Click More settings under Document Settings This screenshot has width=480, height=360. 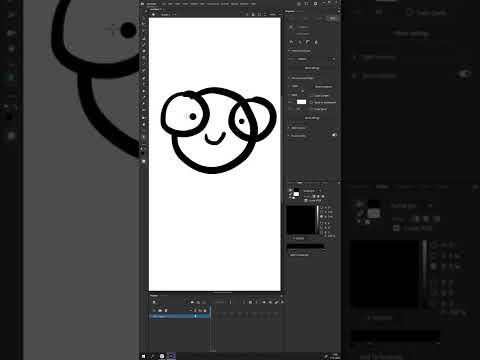coord(312,118)
